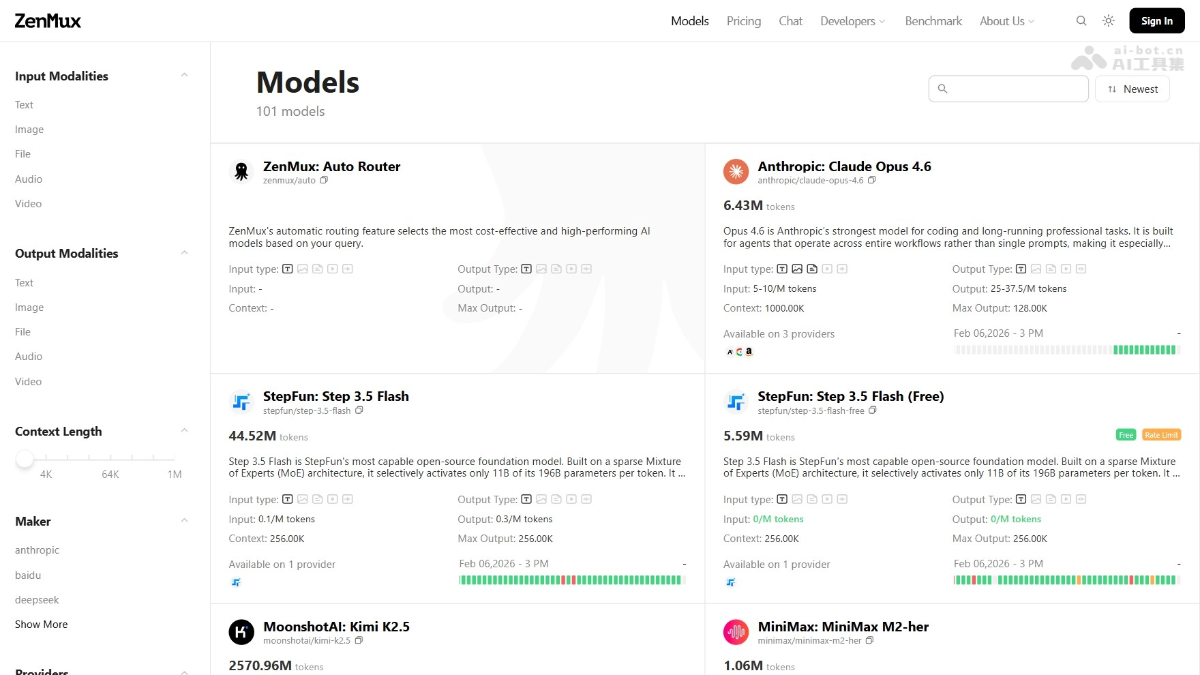Click the search magnifier icon in header

[x=1081, y=21]
